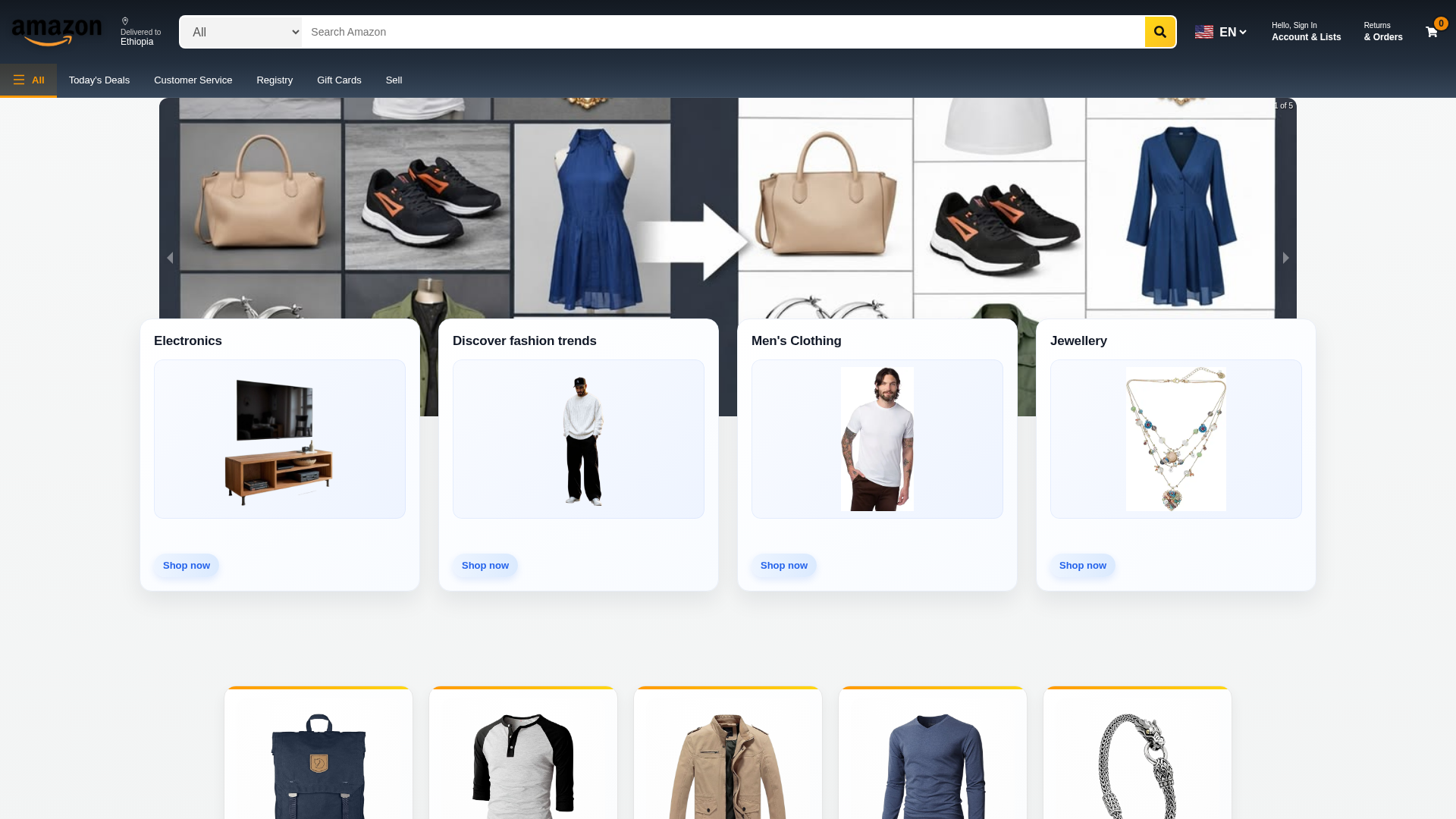
Task: Go to previous carousel slide arrow
Action: 170,258
